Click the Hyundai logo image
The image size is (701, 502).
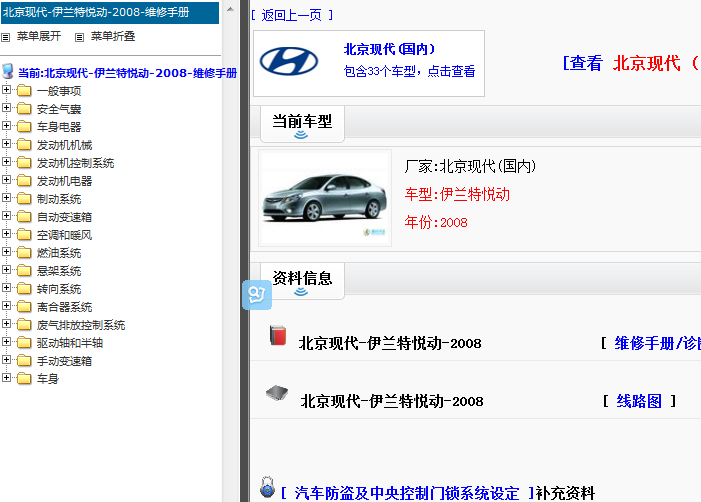[x=289, y=61]
